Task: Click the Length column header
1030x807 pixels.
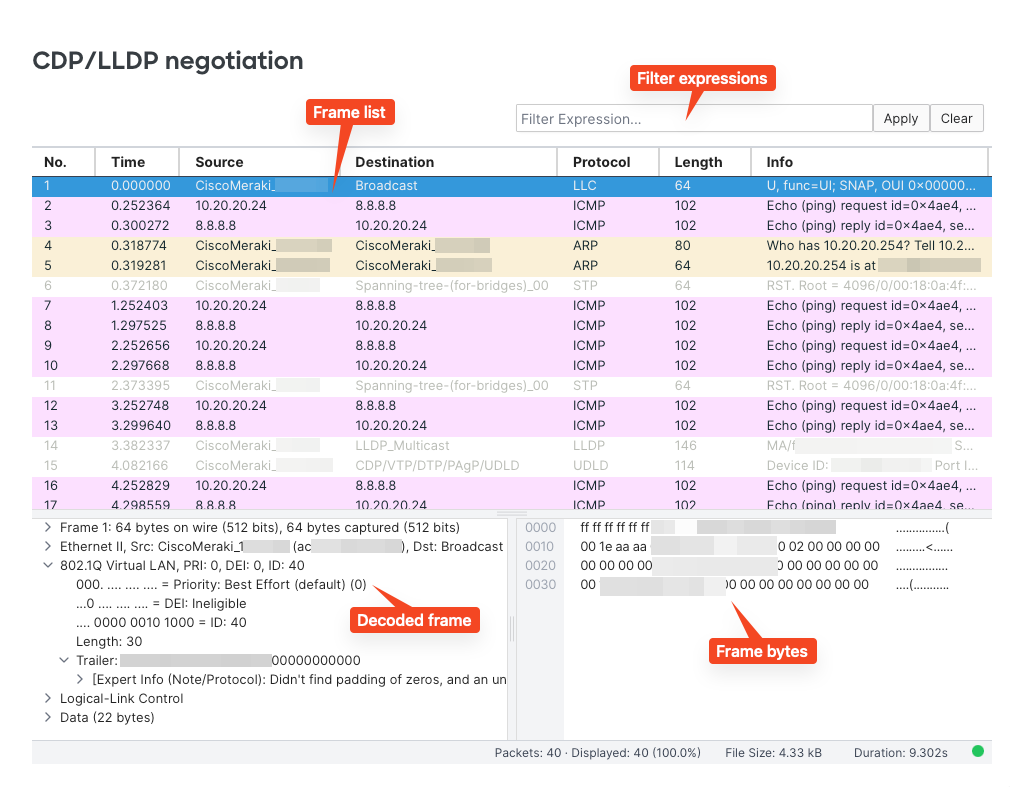Action: [x=698, y=162]
